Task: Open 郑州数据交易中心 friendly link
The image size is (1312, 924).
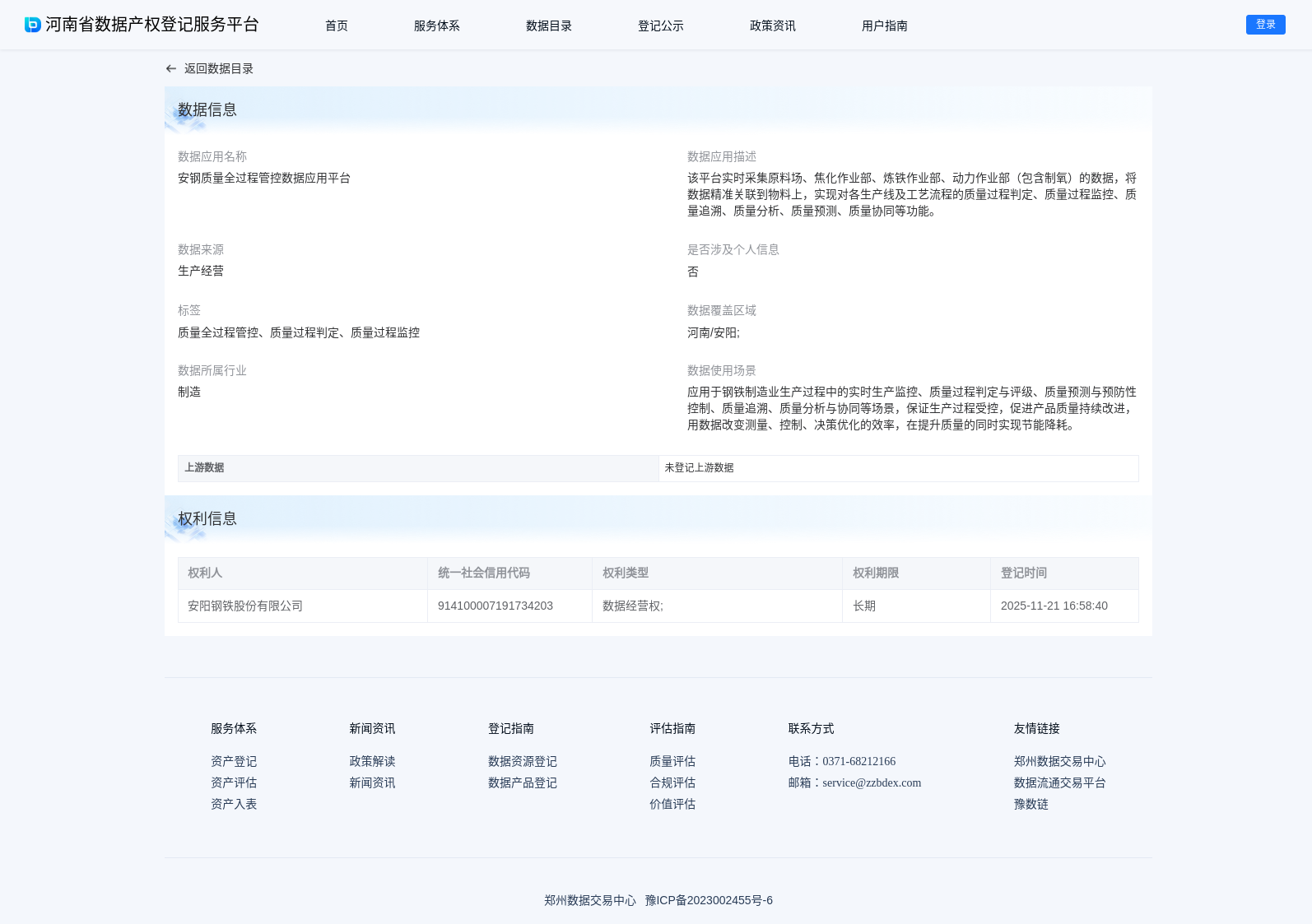Action: [x=1060, y=762]
